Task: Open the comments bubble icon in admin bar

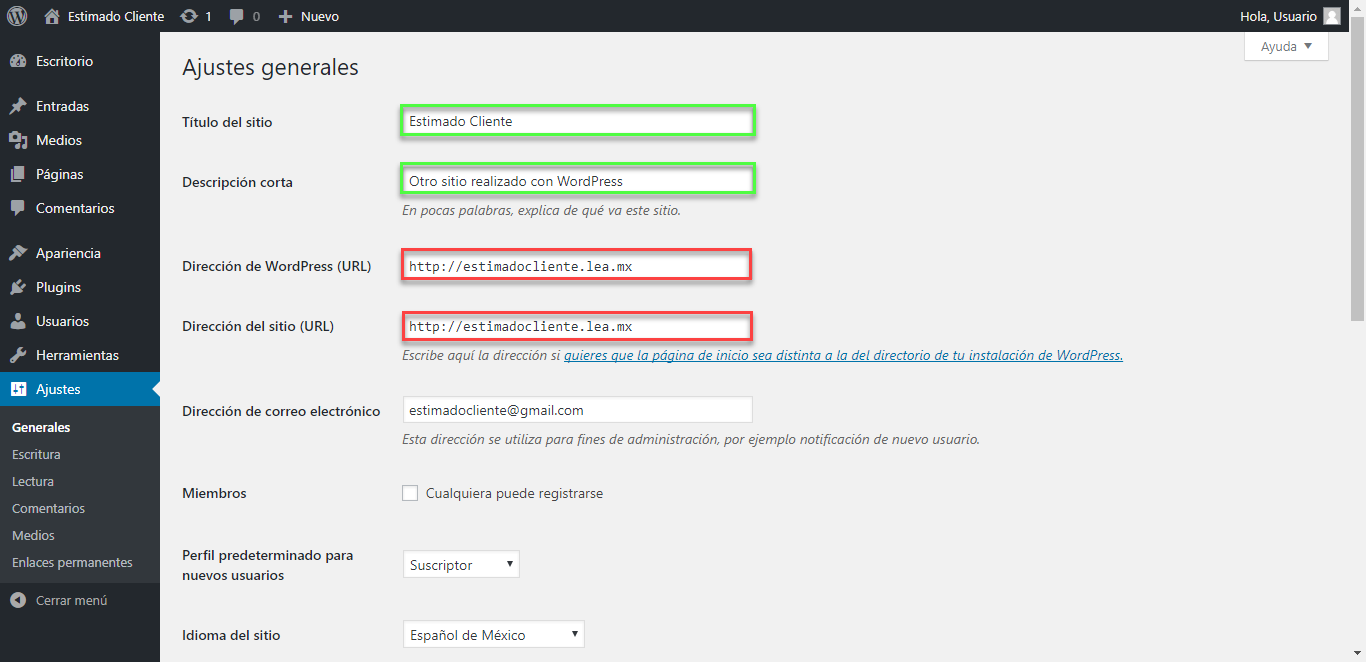Action: (x=236, y=16)
